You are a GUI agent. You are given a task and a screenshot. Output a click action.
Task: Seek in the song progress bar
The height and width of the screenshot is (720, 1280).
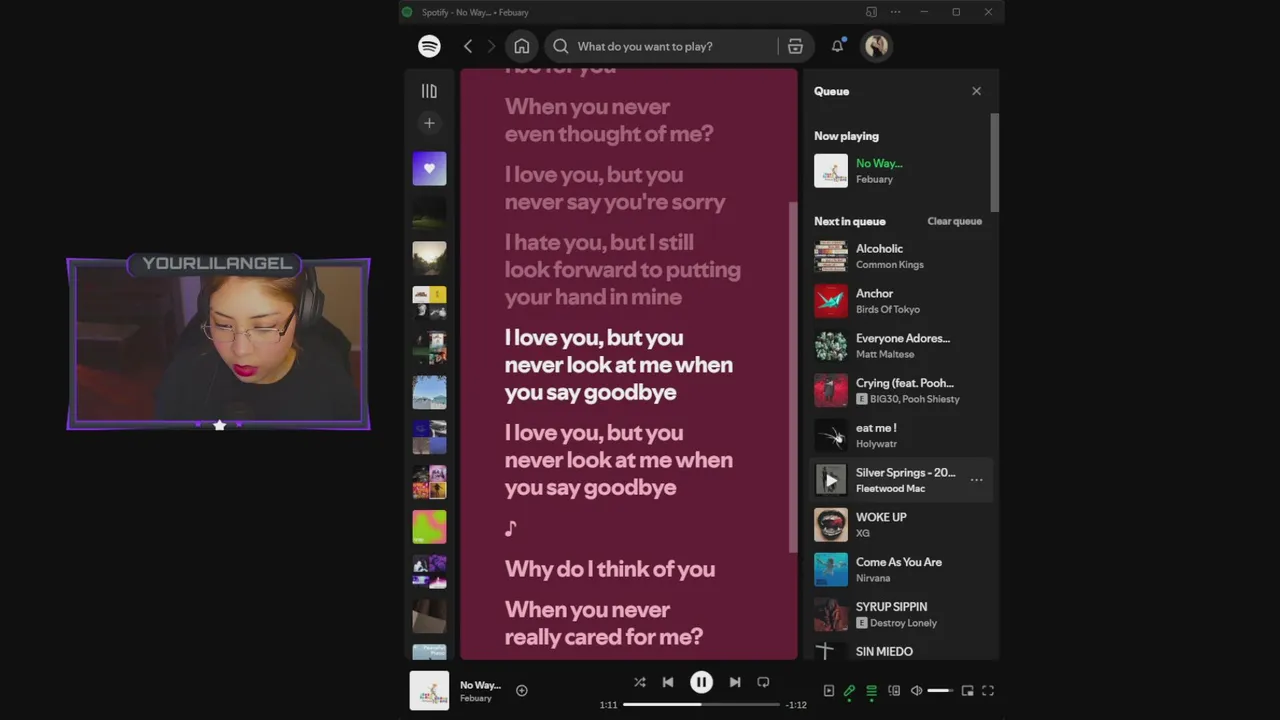tap(701, 705)
